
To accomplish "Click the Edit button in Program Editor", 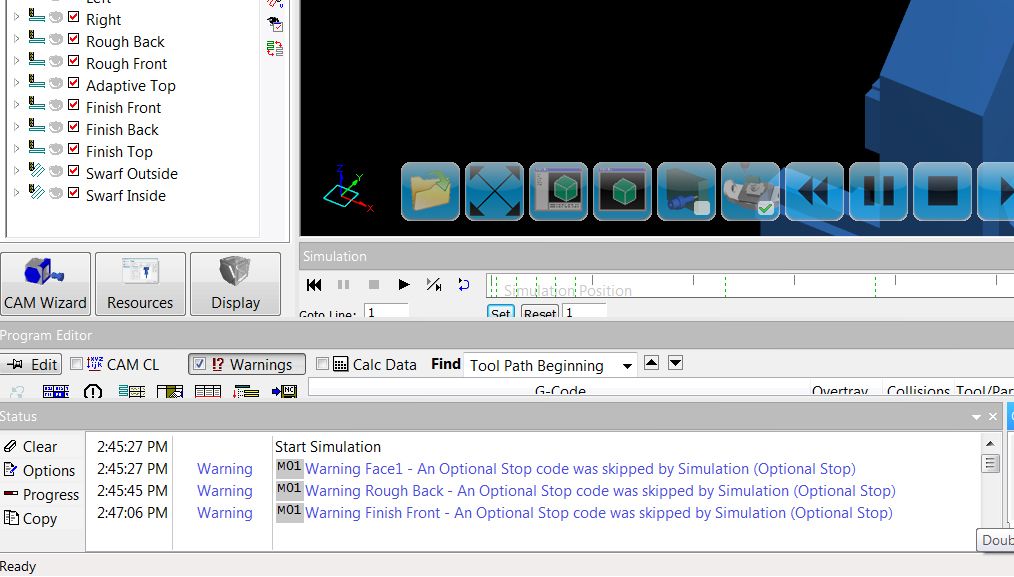I will click(x=31, y=364).
